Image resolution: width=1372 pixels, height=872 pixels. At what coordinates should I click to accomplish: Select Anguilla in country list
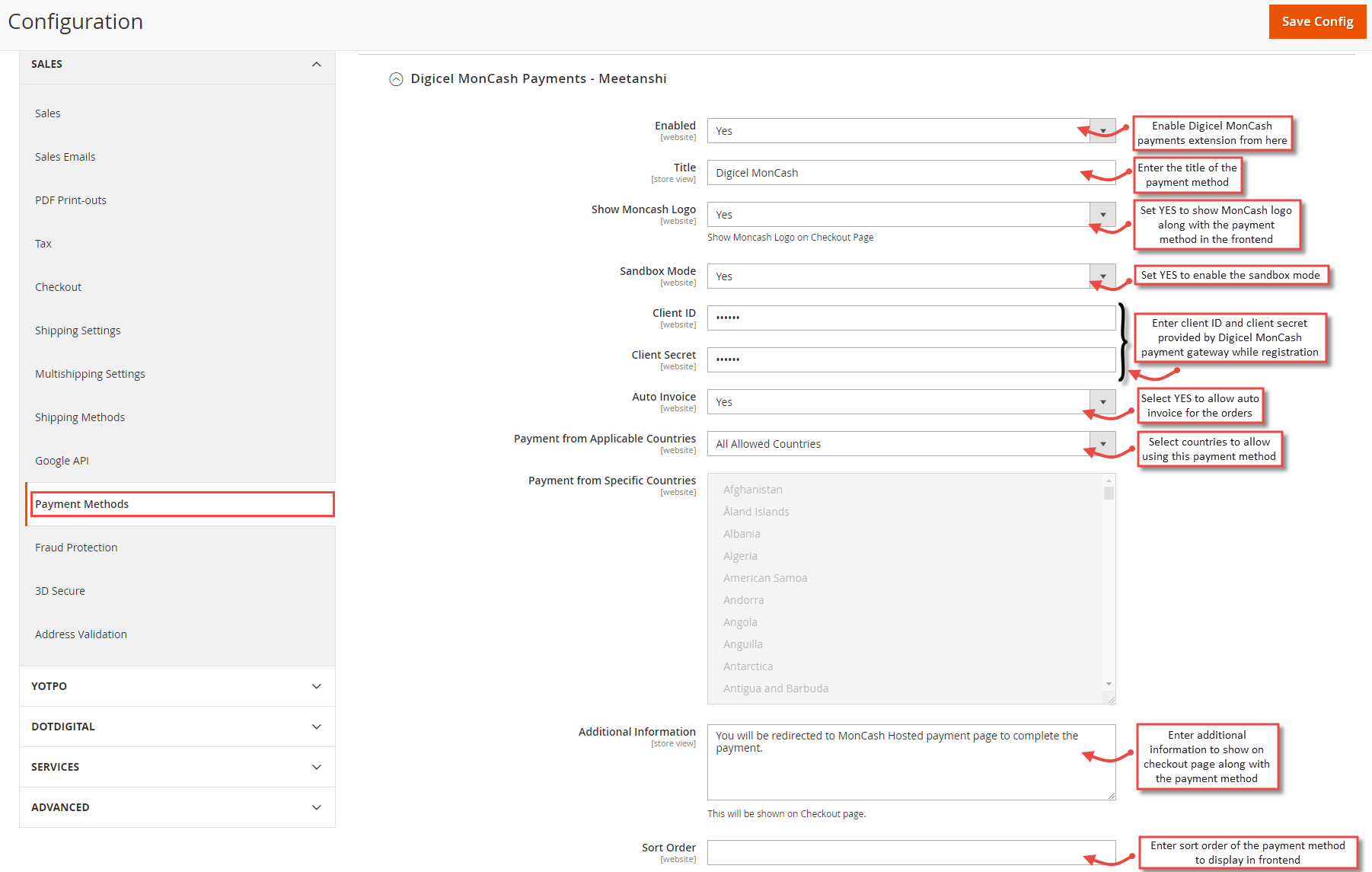(x=743, y=644)
